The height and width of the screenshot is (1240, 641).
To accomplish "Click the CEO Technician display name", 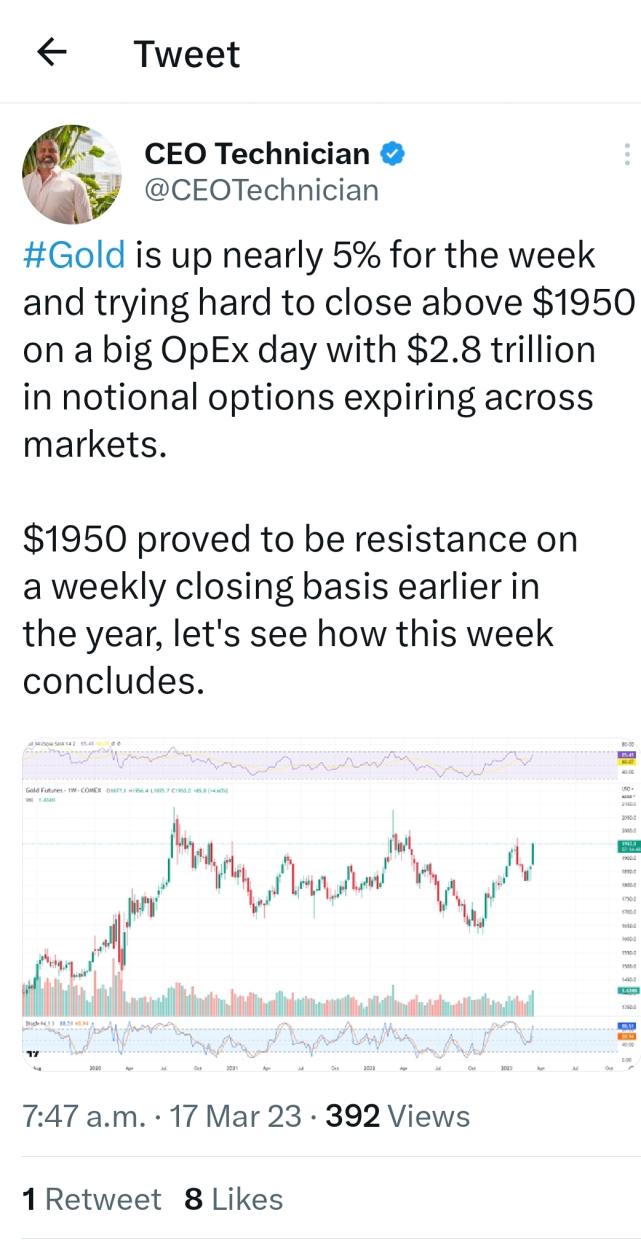I will point(257,154).
